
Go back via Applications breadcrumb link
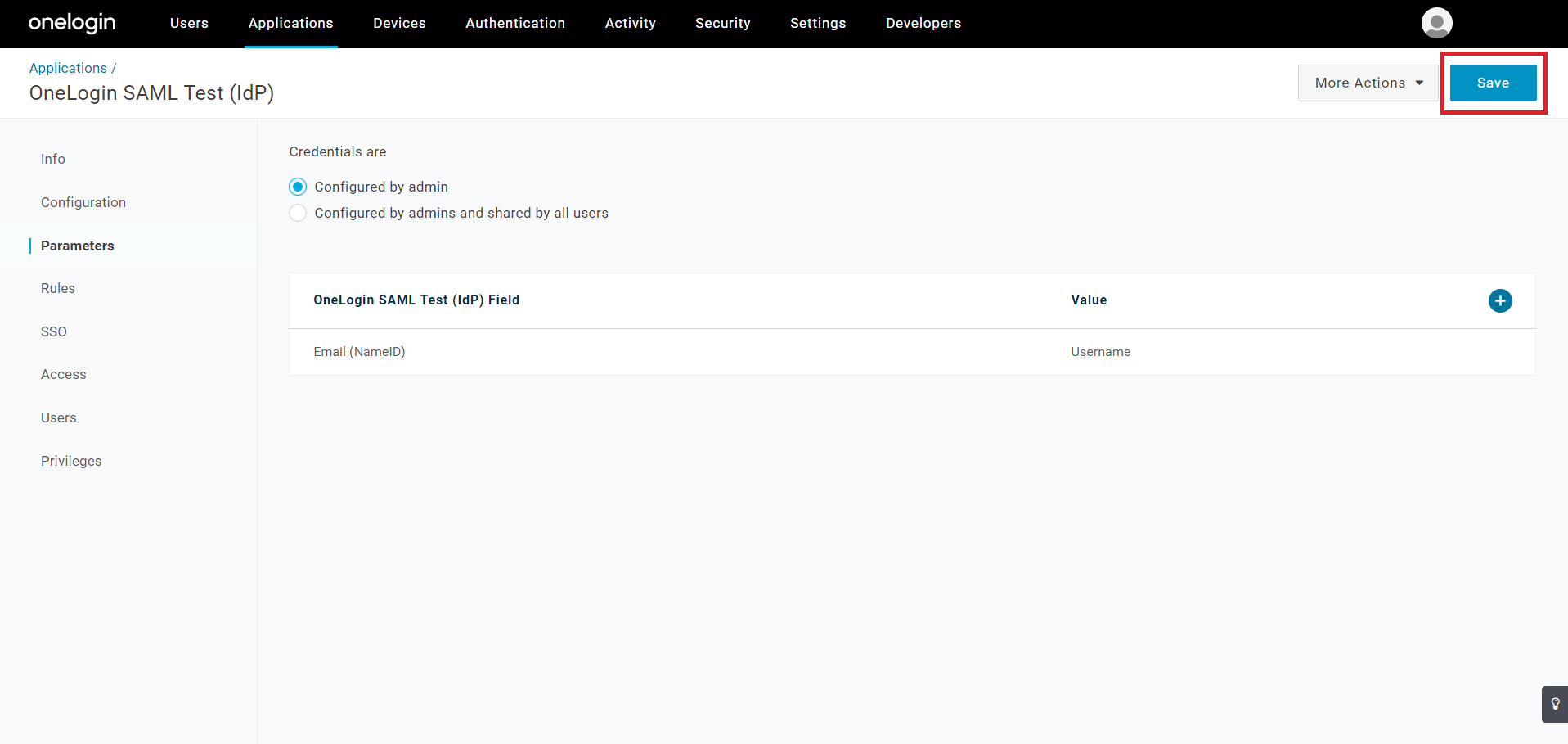coord(68,68)
